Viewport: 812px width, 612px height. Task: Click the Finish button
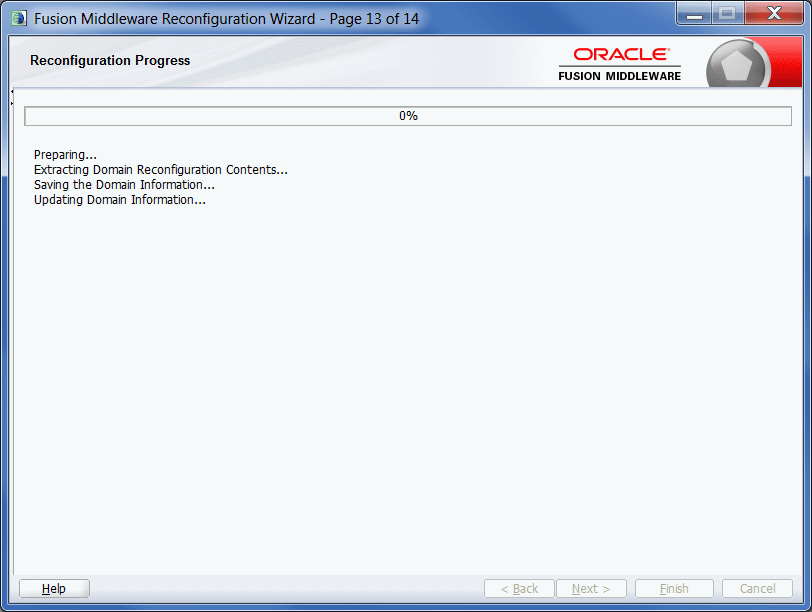[674, 589]
